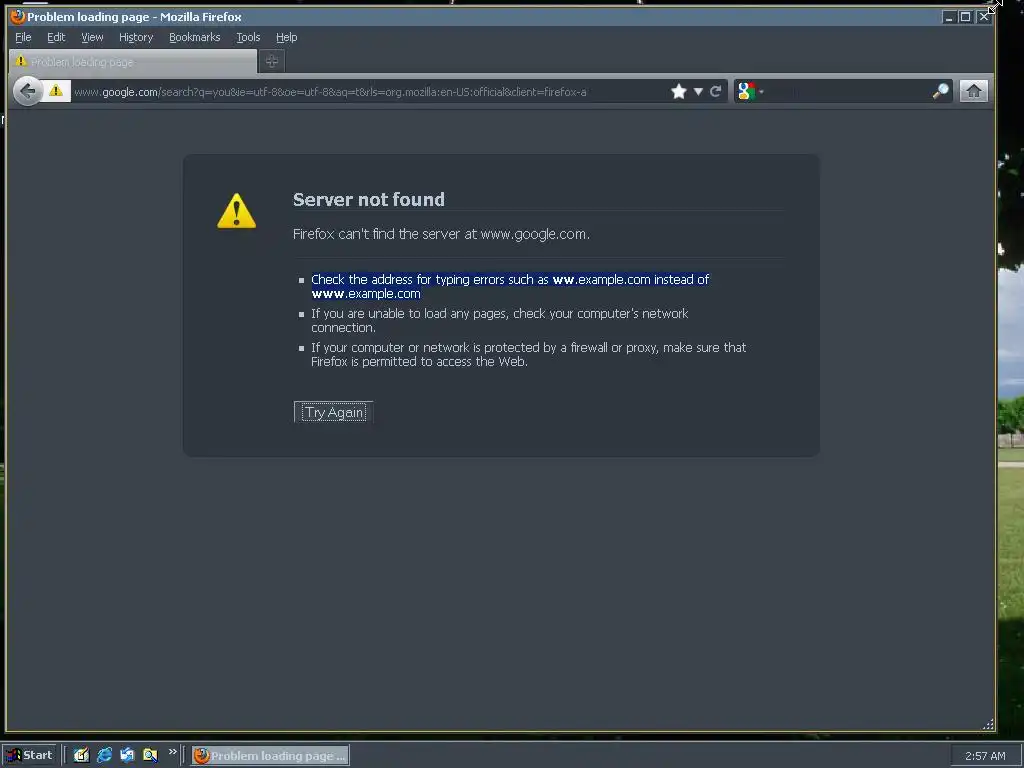Minimize the Firefox window
The image size is (1024, 768).
pyautogui.click(x=949, y=17)
